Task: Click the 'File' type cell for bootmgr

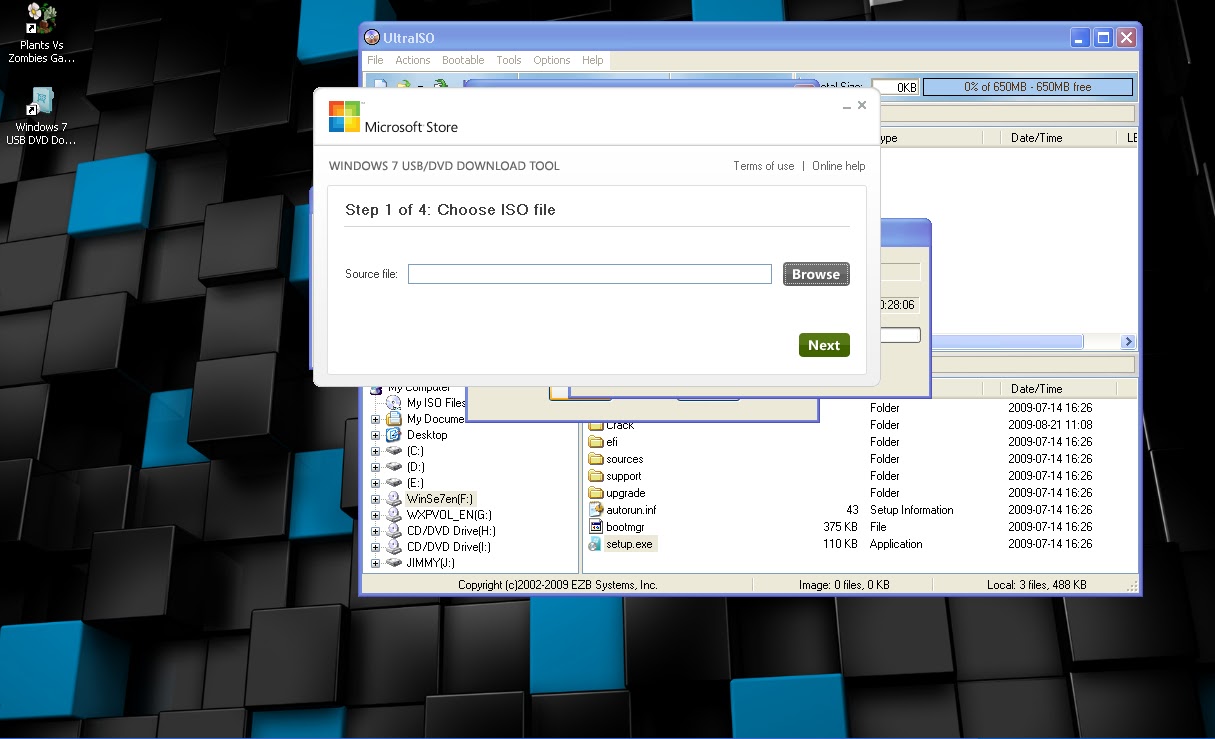Action: (879, 527)
